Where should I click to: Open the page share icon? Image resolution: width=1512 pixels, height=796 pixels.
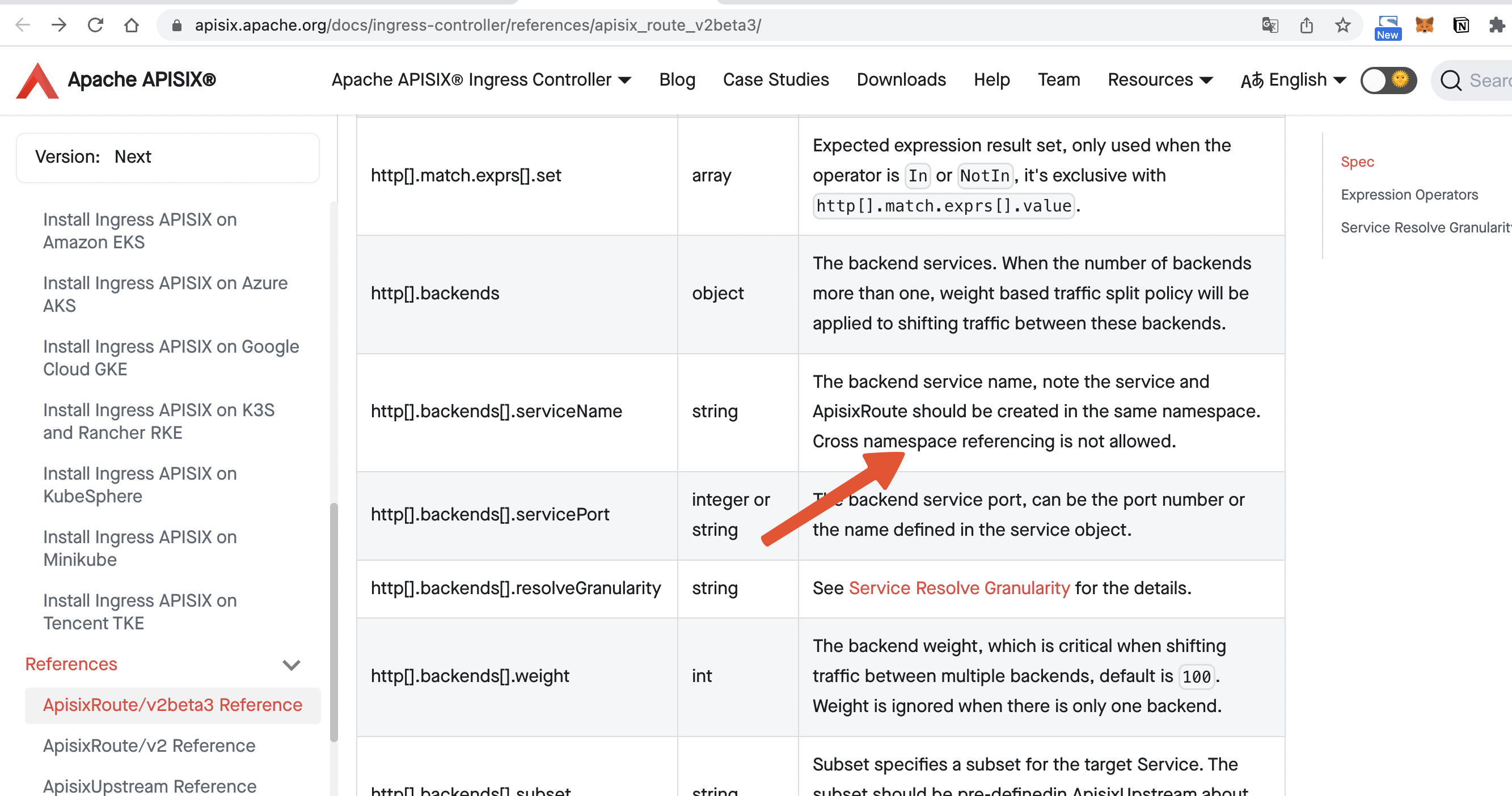[x=1306, y=24]
